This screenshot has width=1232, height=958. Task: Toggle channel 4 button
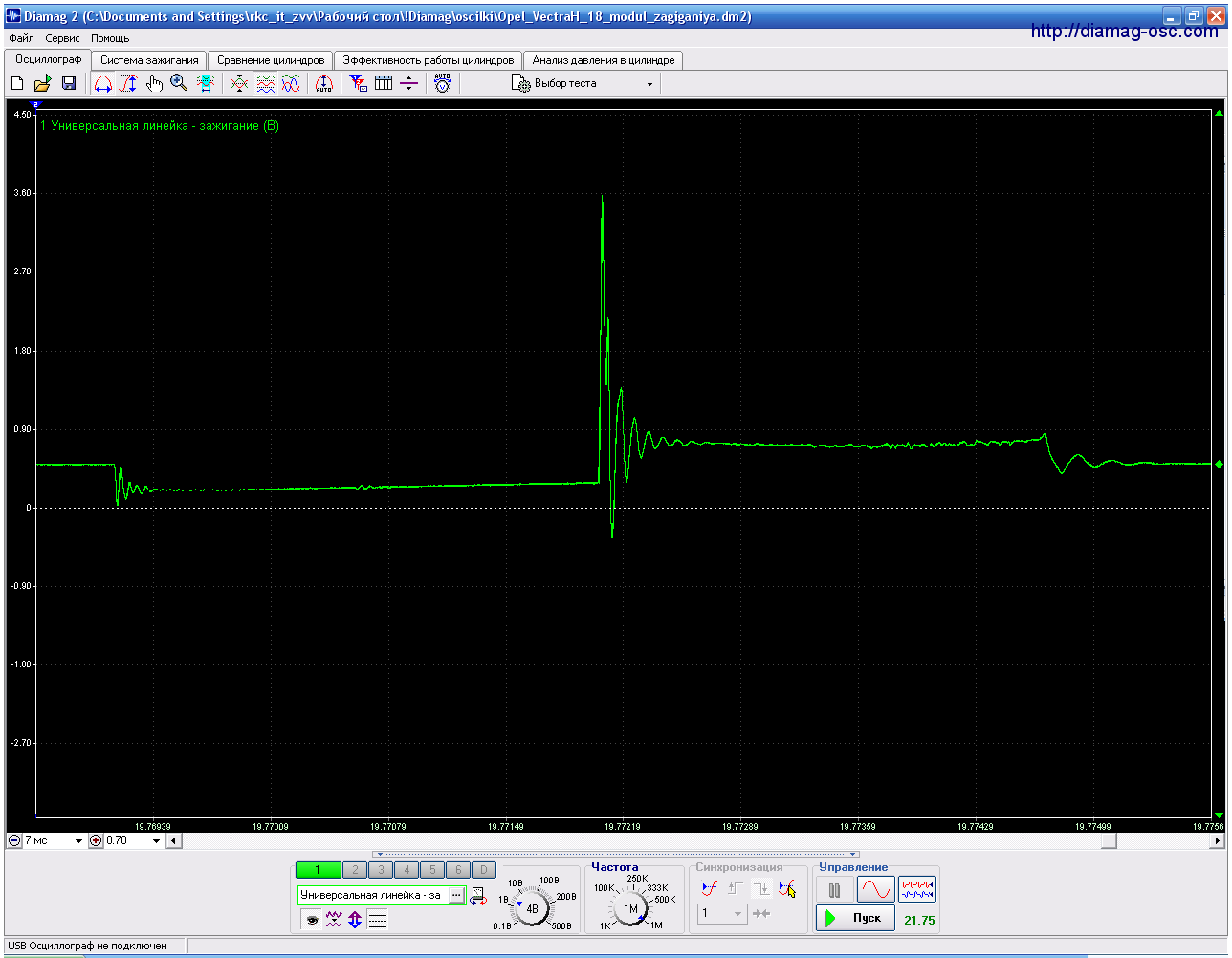click(407, 870)
